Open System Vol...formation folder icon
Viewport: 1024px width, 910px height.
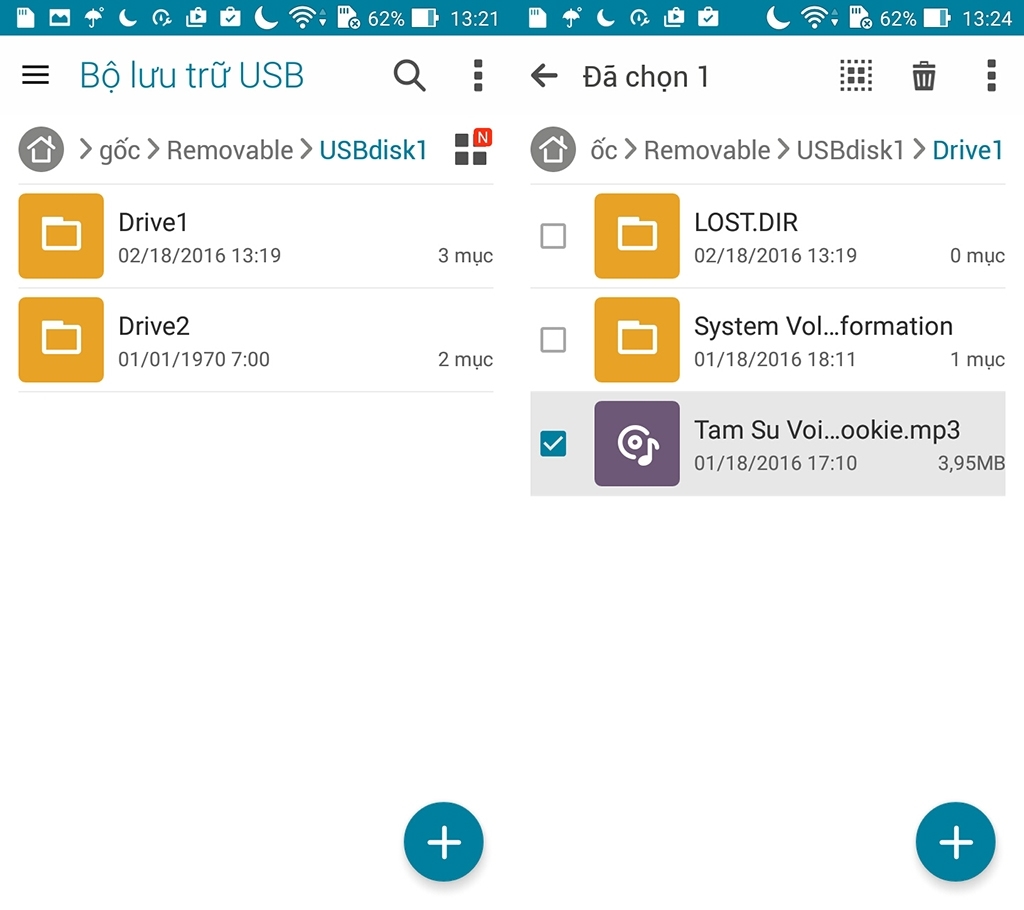[637, 340]
